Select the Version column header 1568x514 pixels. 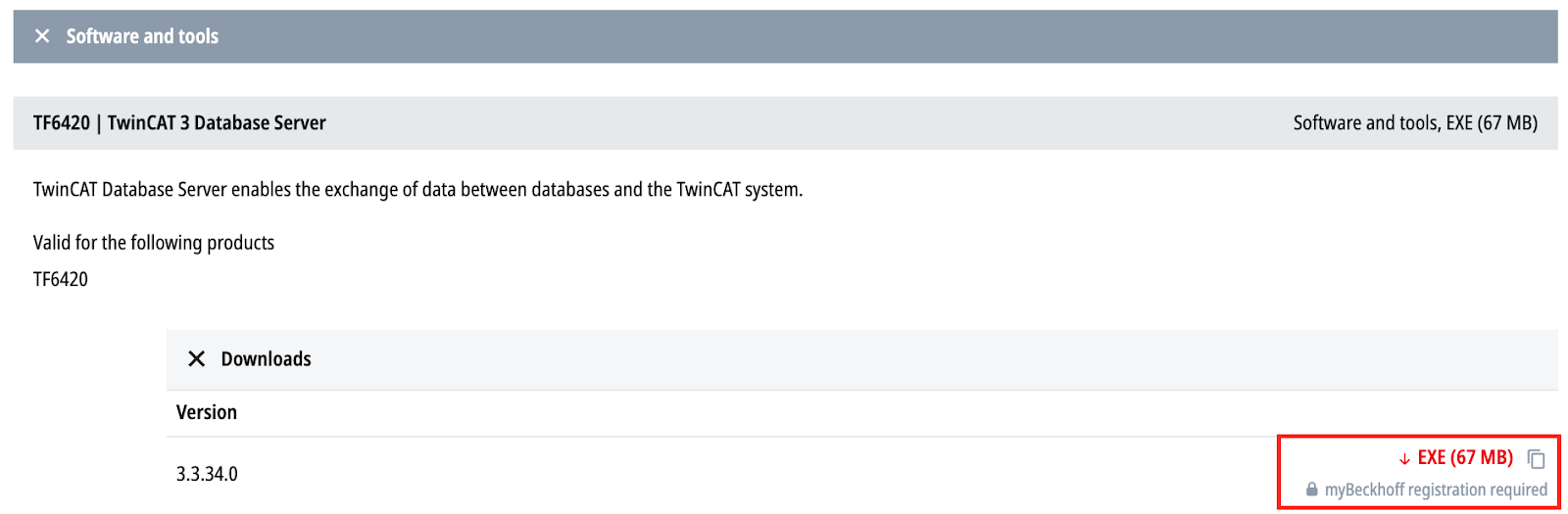[207, 412]
